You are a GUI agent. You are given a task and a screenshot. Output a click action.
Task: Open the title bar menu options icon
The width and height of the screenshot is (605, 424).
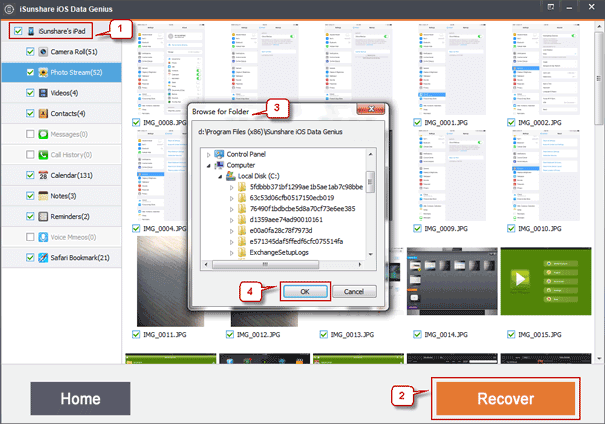click(x=551, y=7)
